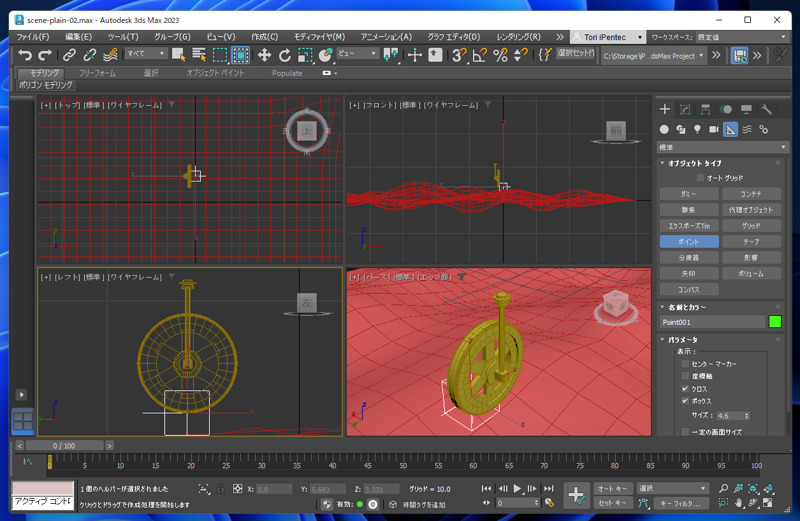Open the workspace 既定値 dropdown
800x521 pixels.
(x=742, y=37)
